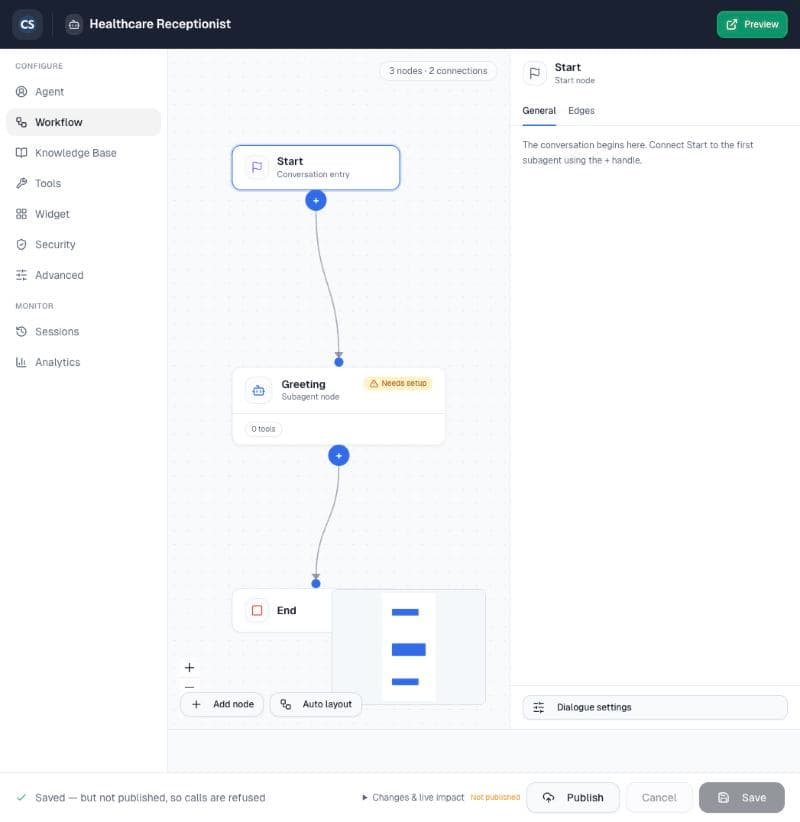View Sessions under Monitor
Viewport: 800px width, 822px height.
[83, 332]
